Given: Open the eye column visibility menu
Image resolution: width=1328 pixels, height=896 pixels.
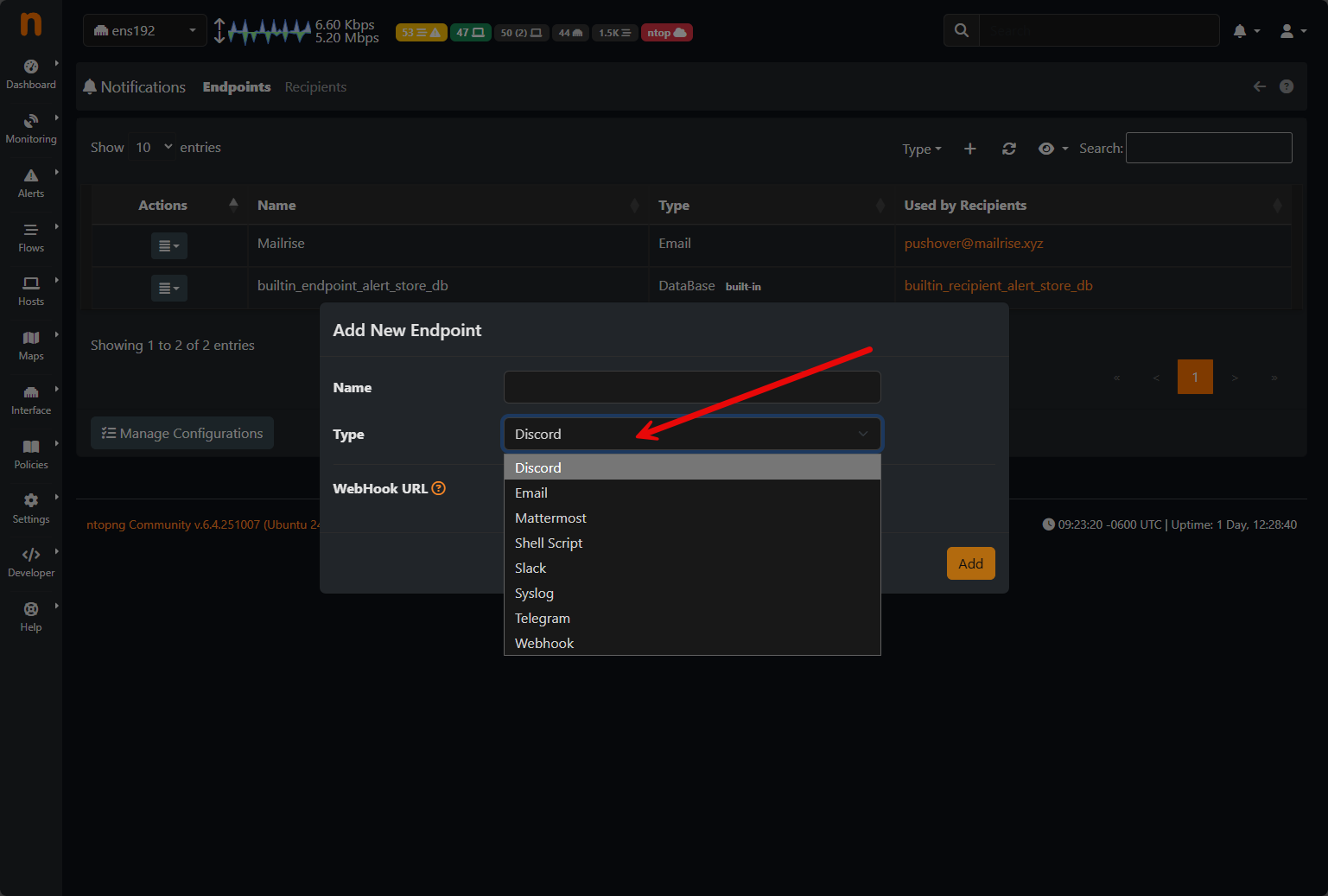Looking at the screenshot, I should coord(1052,149).
